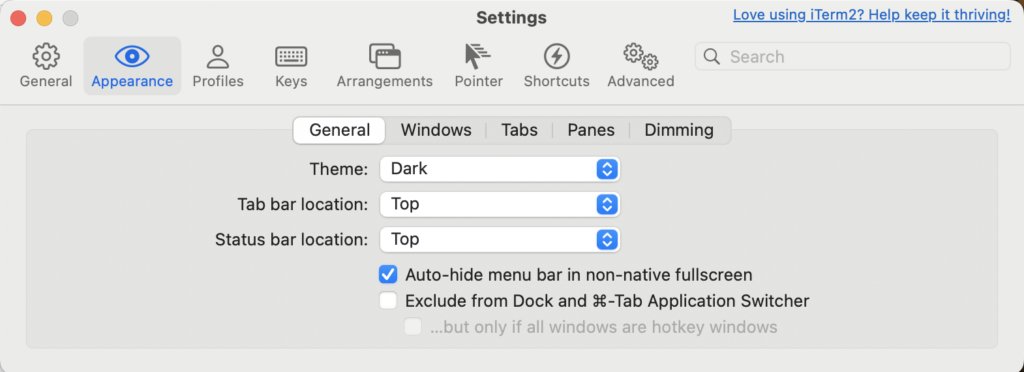Click the Search settings field

tap(852, 57)
